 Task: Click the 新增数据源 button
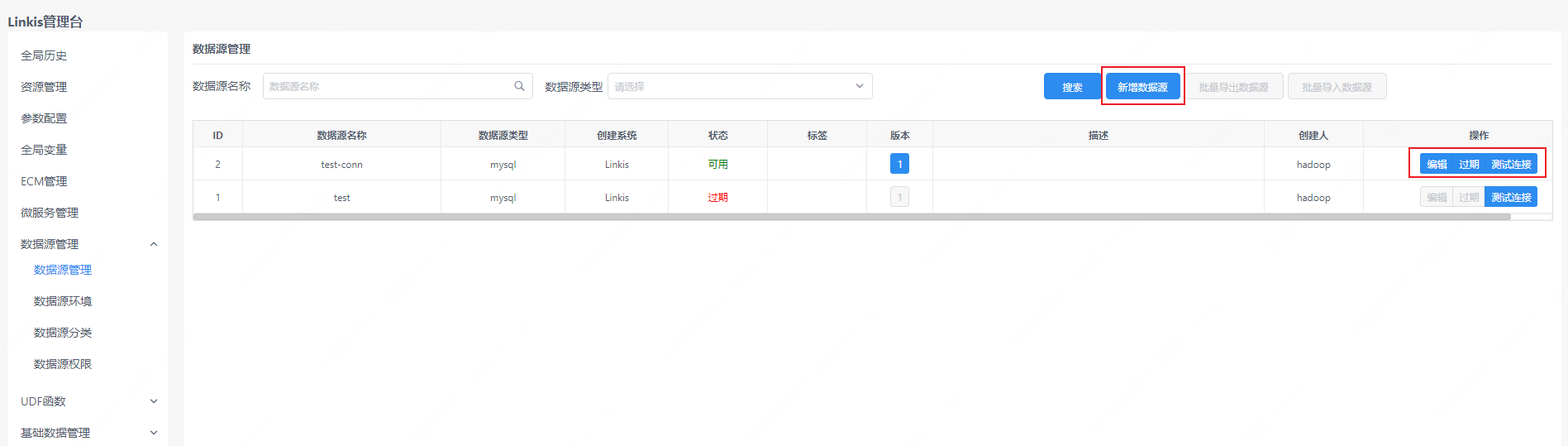click(1142, 87)
